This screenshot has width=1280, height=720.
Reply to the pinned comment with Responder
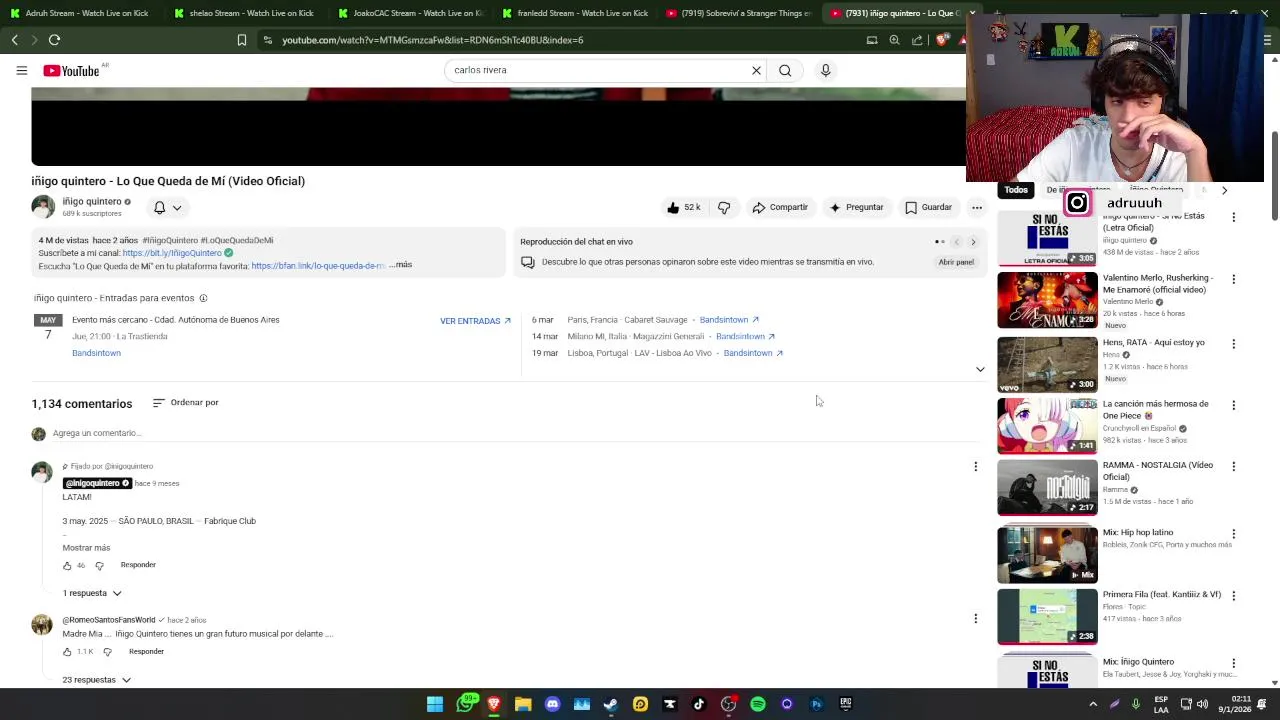(138, 565)
